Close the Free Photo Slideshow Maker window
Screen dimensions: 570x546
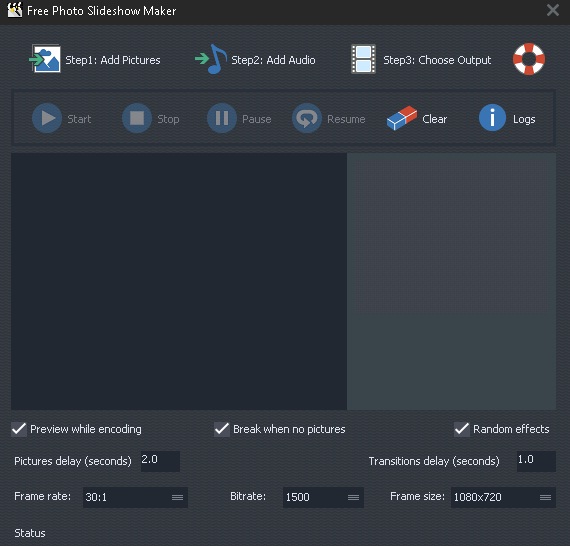[x=553, y=10]
